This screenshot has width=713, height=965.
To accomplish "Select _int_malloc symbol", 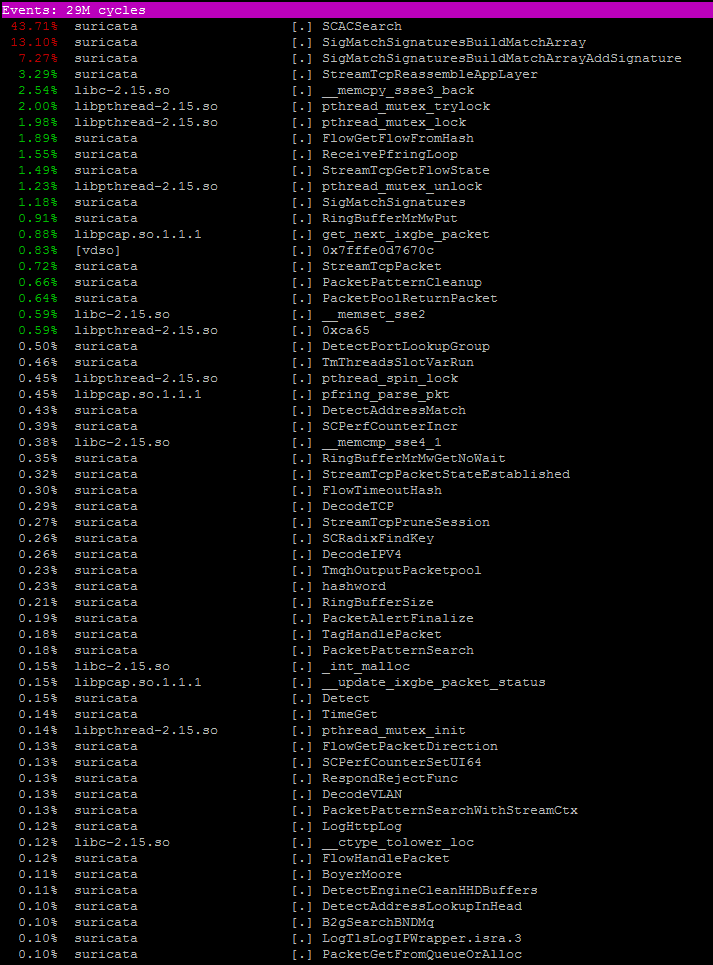I will pos(365,667).
